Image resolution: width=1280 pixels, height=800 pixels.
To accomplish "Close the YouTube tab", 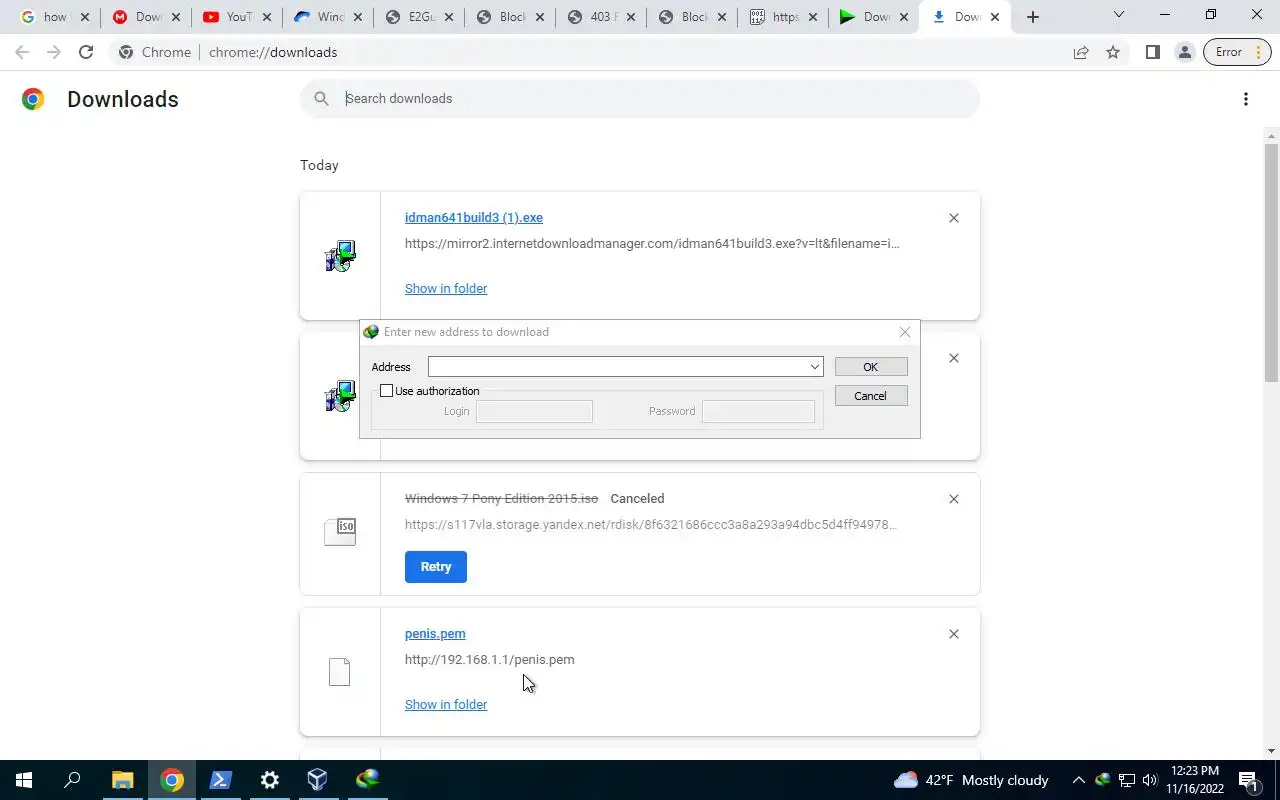I will coord(267,17).
